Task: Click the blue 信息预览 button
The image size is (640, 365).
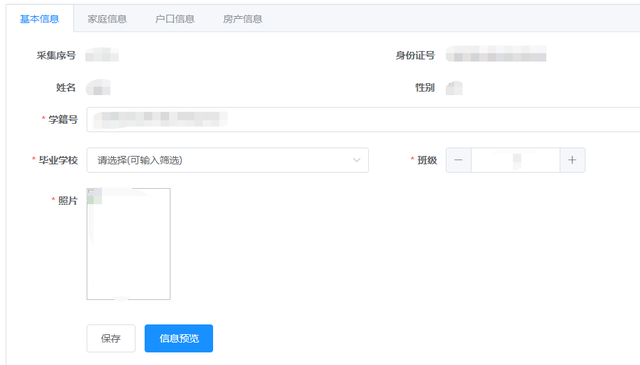Action: pos(179,338)
